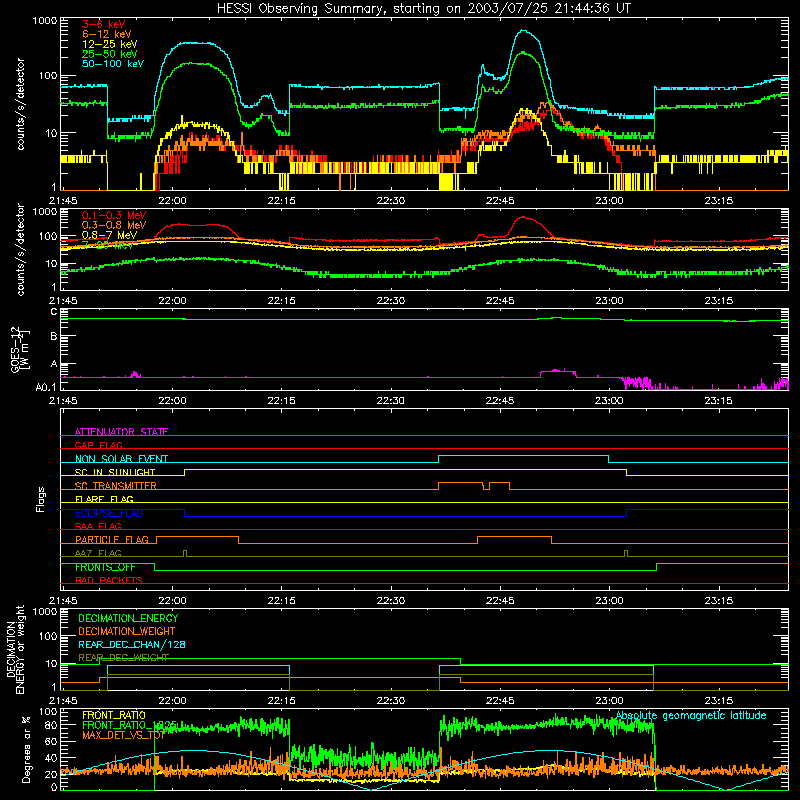This screenshot has height=800, width=800.
Task: Click the REAR_DEC_WEIGHT legend label
Action: (123, 658)
